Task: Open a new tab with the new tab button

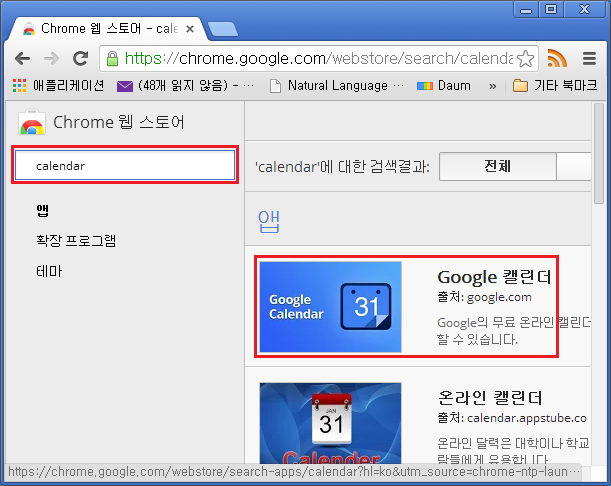Action: click(x=223, y=29)
